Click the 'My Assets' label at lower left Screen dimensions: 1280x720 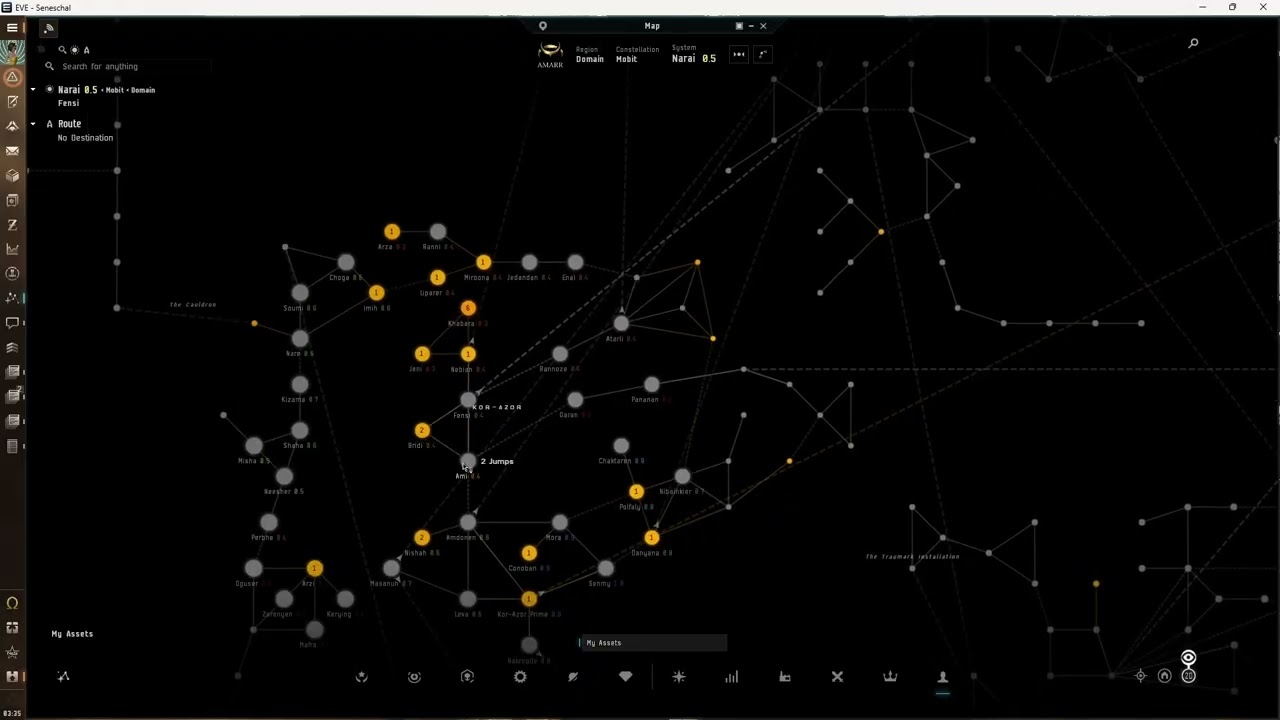72,634
